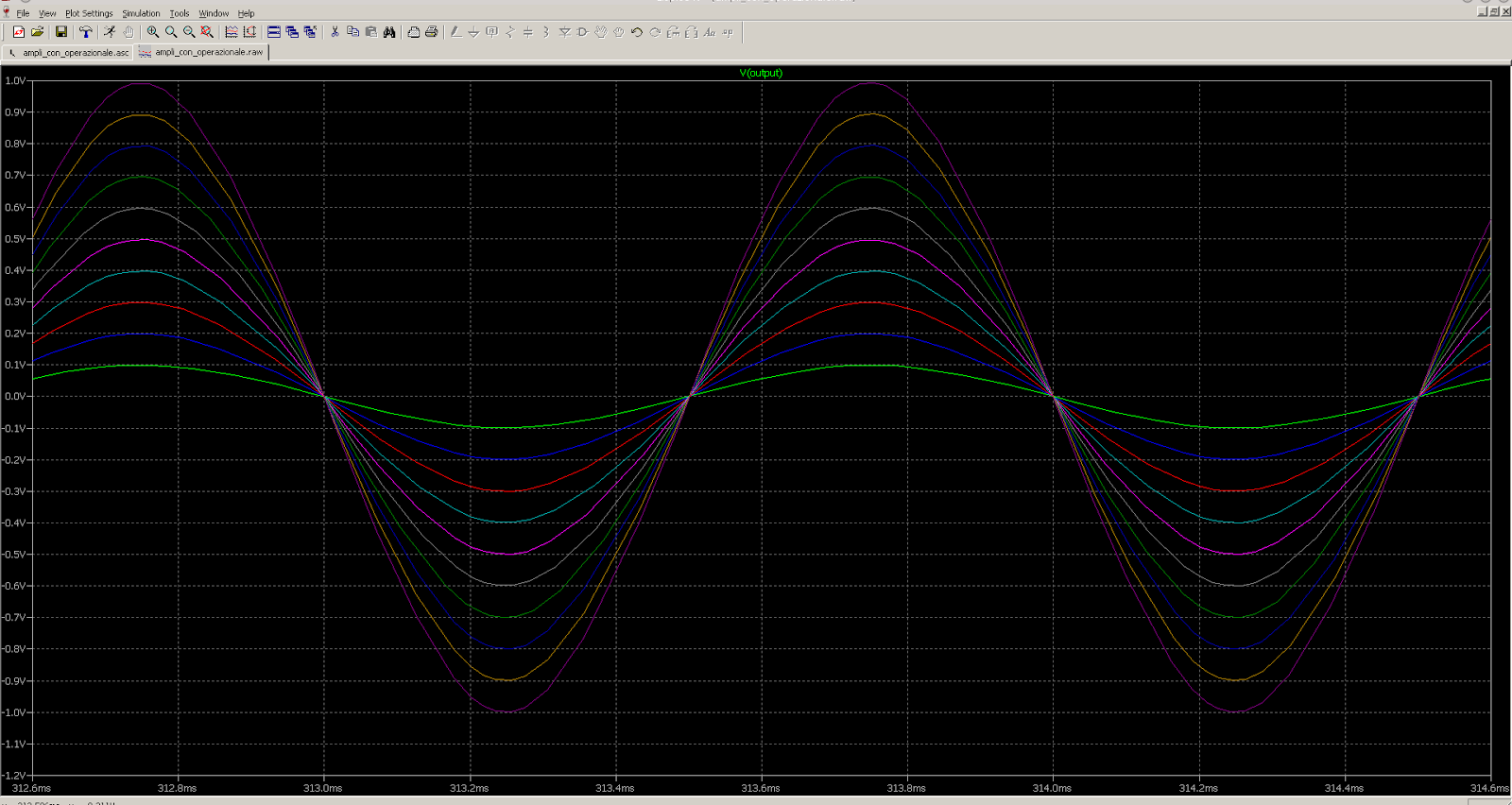Click the Open file folder icon
Screen dimensions: 1512x805
tap(38, 32)
